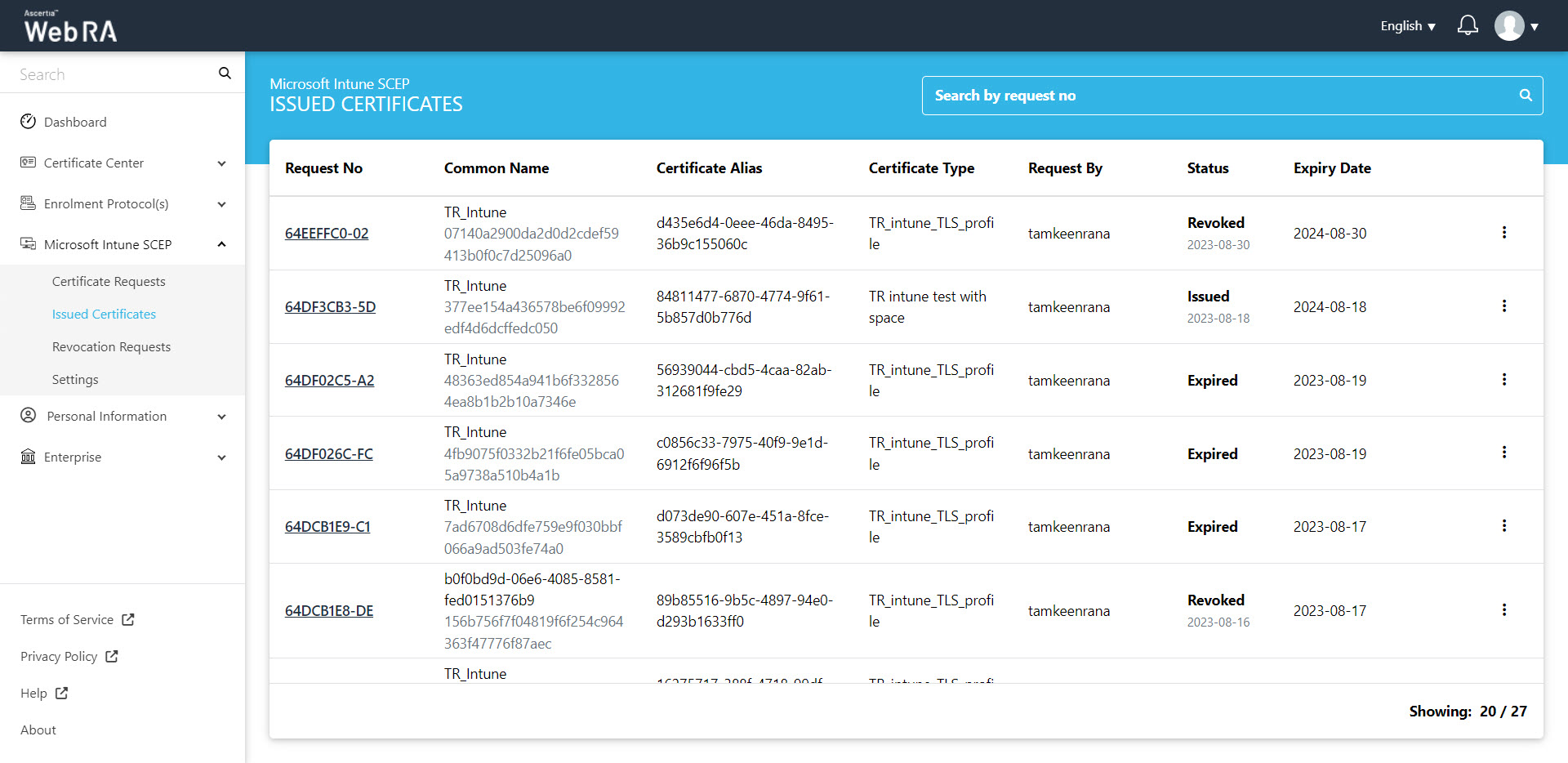Open the Dashboard page
Image resolution: width=1568 pixels, height=763 pixels.
[75, 122]
